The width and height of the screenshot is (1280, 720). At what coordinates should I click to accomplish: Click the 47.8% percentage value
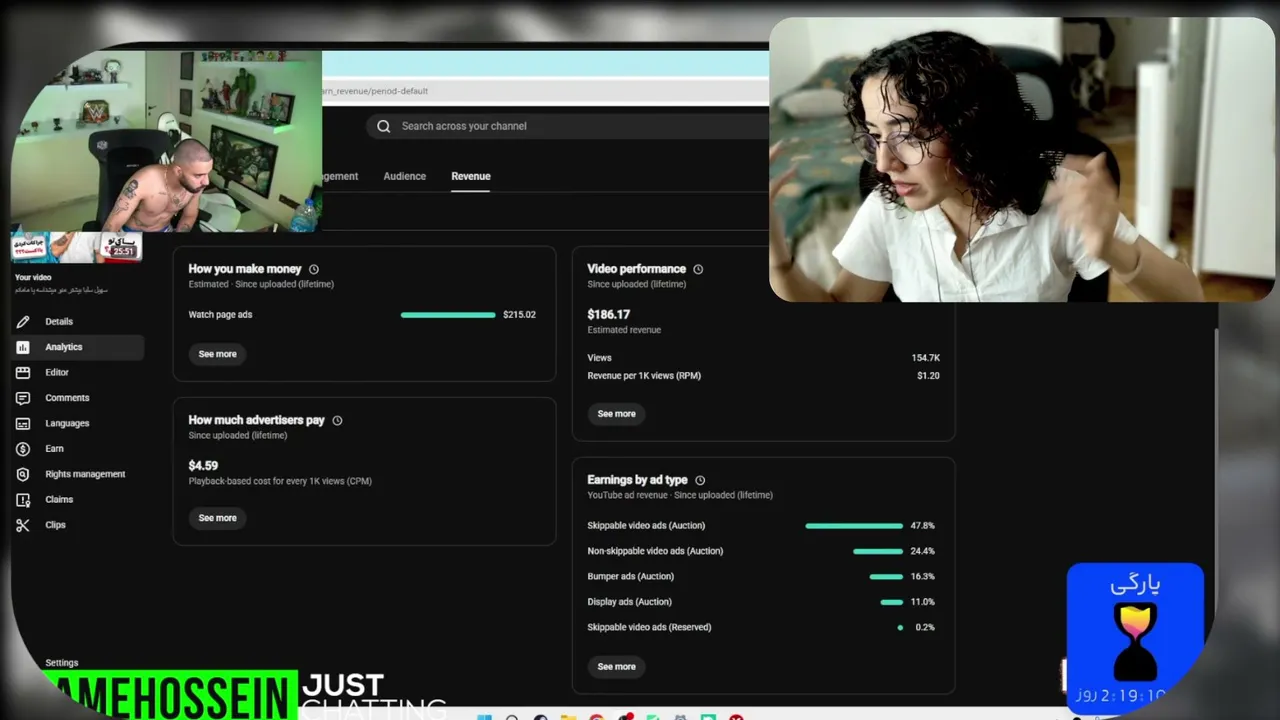923,526
